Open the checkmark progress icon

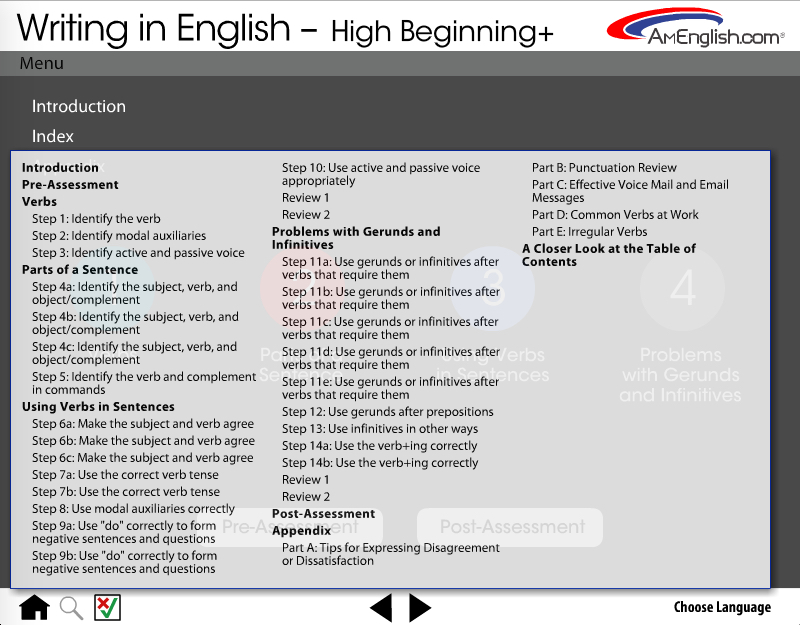point(108,608)
